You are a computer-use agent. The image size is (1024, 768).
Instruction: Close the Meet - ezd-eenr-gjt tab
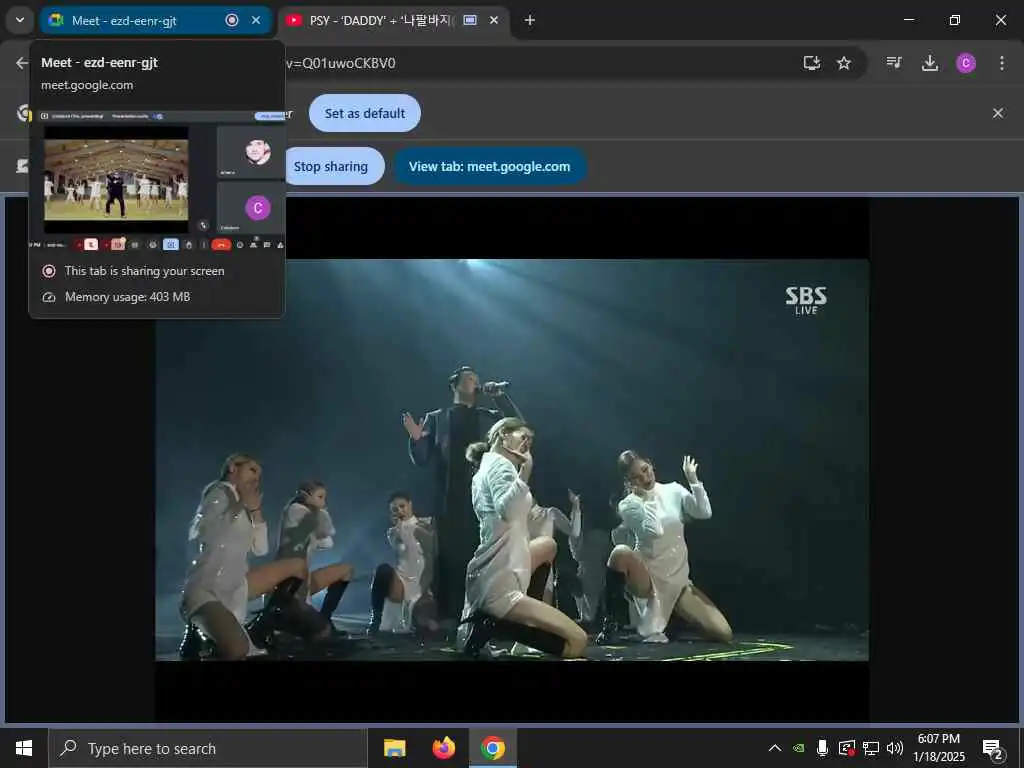[256, 20]
